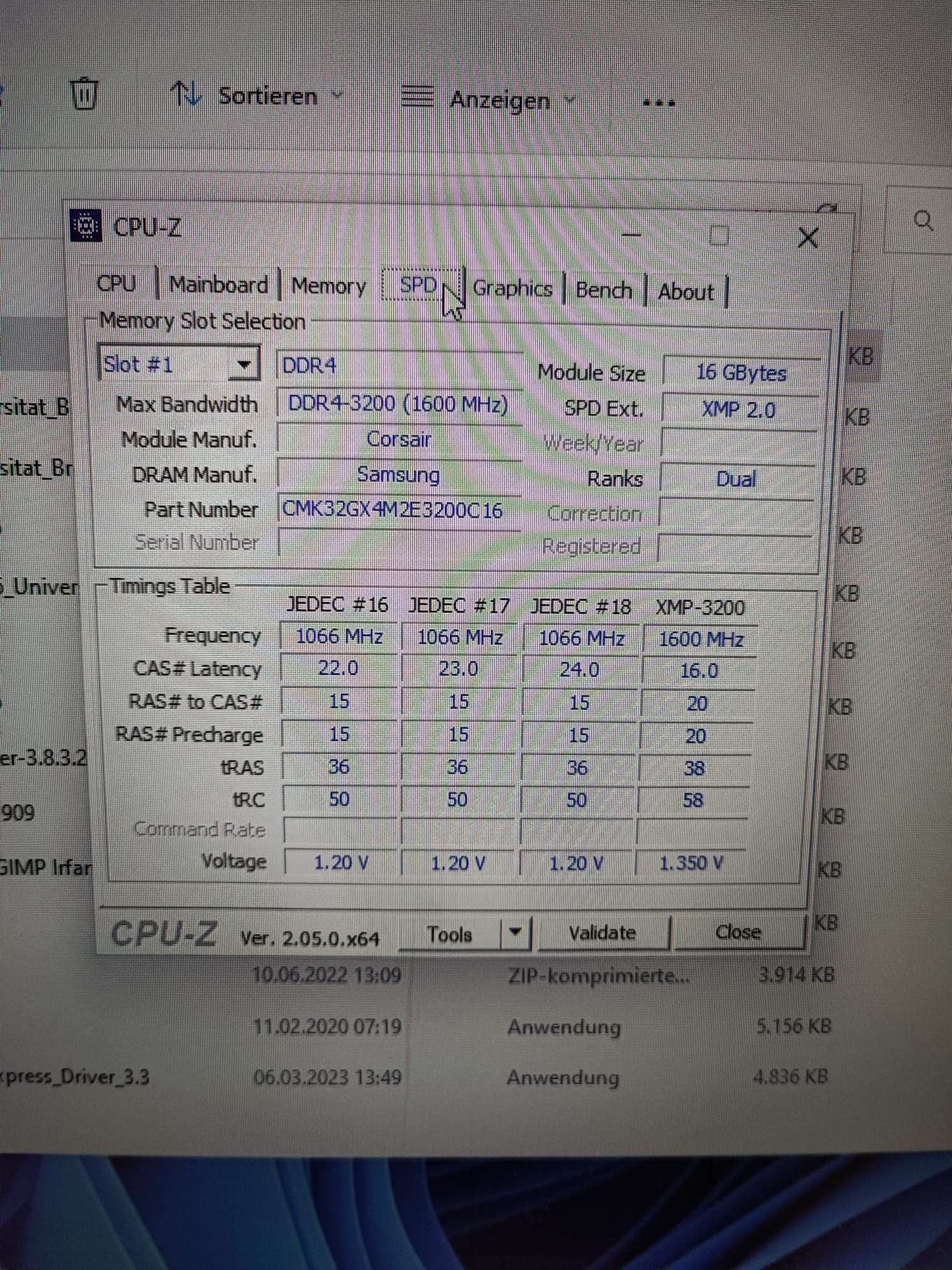The image size is (952, 1270).
Task: Switch to the Memory tab
Action: (x=329, y=286)
